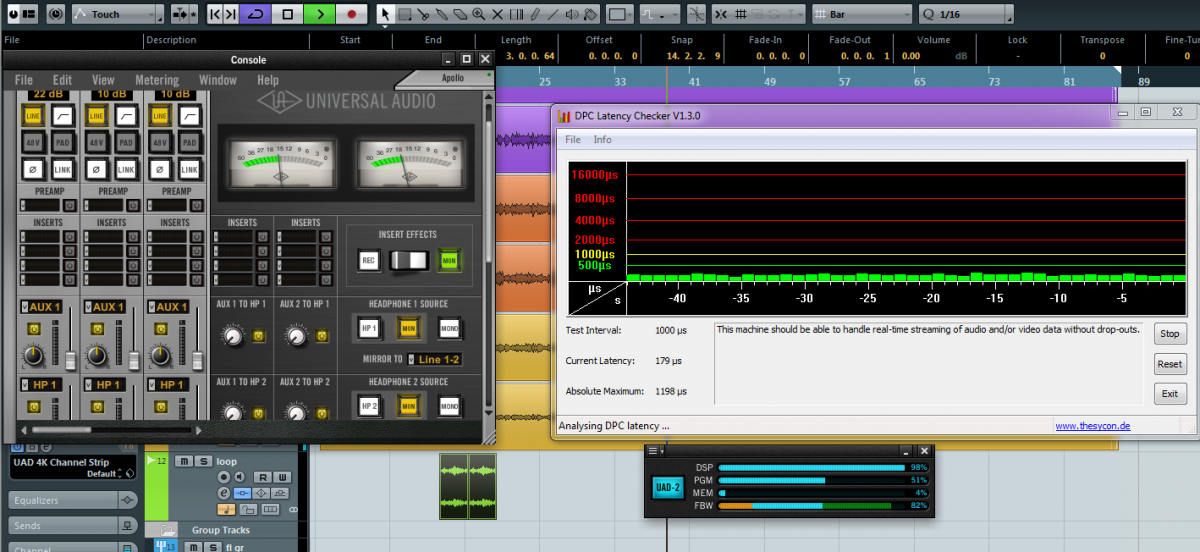This screenshot has width=1200, height=552.
Task: Click the Stop transport button
Action: pos(287,14)
